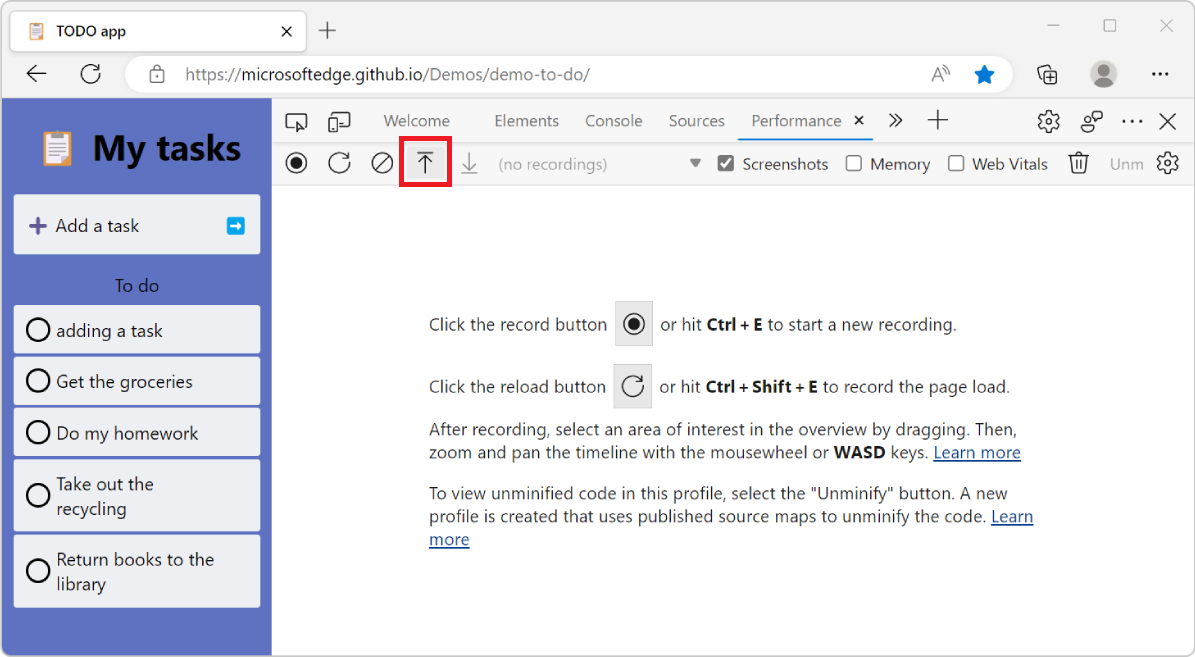The width and height of the screenshot is (1195, 657).
Task: Mark 'adding a task' as complete
Action: coord(37,330)
